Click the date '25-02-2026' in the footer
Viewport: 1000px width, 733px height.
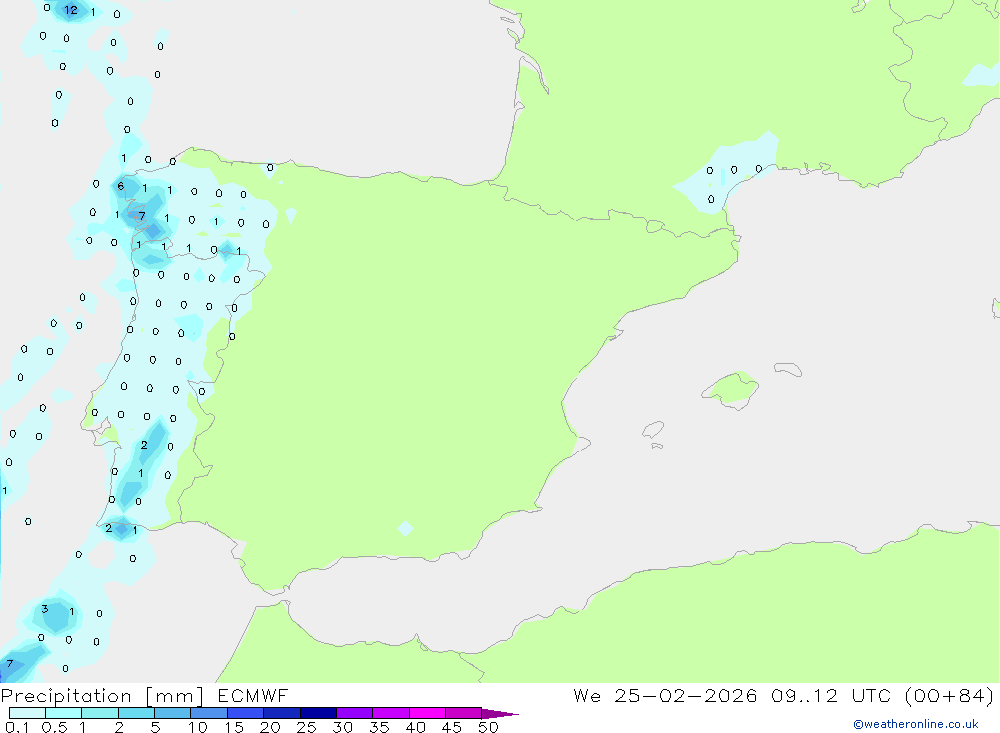(686, 695)
